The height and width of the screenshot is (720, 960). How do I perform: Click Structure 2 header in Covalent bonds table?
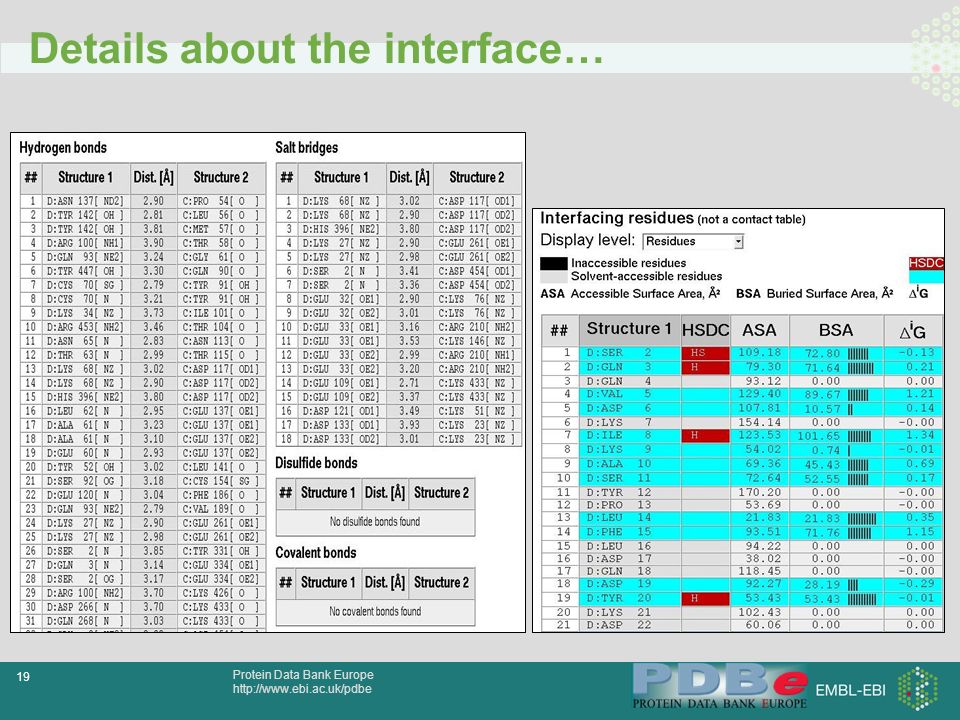441,582
